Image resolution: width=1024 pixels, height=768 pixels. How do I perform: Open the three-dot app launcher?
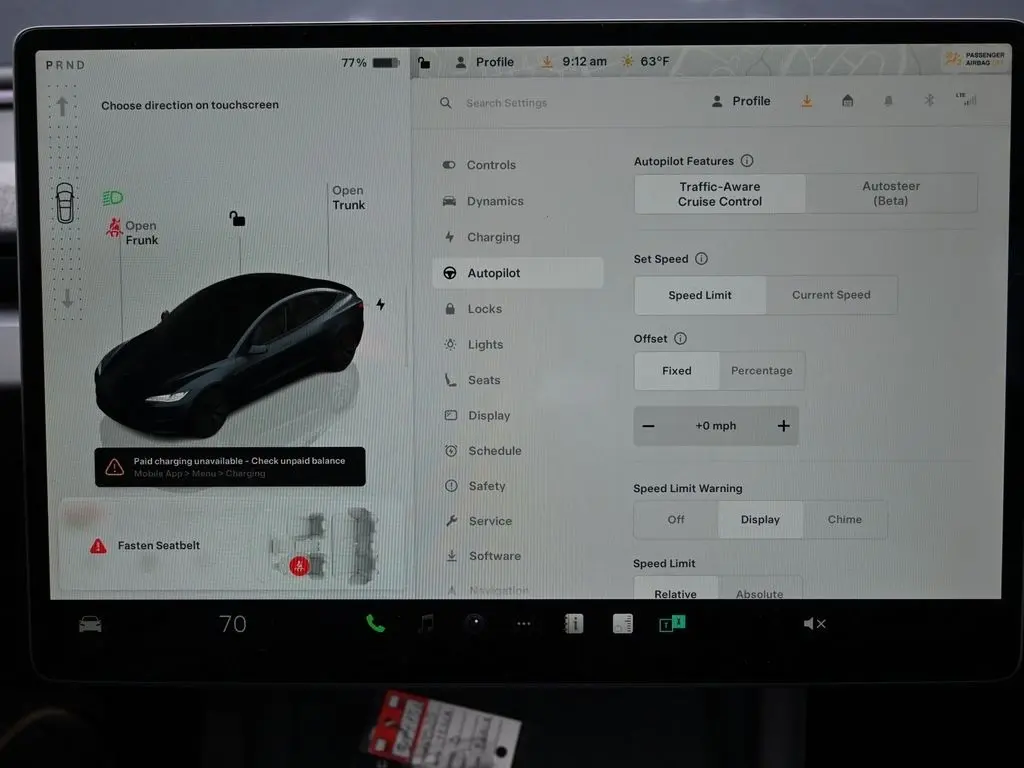[x=524, y=624]
